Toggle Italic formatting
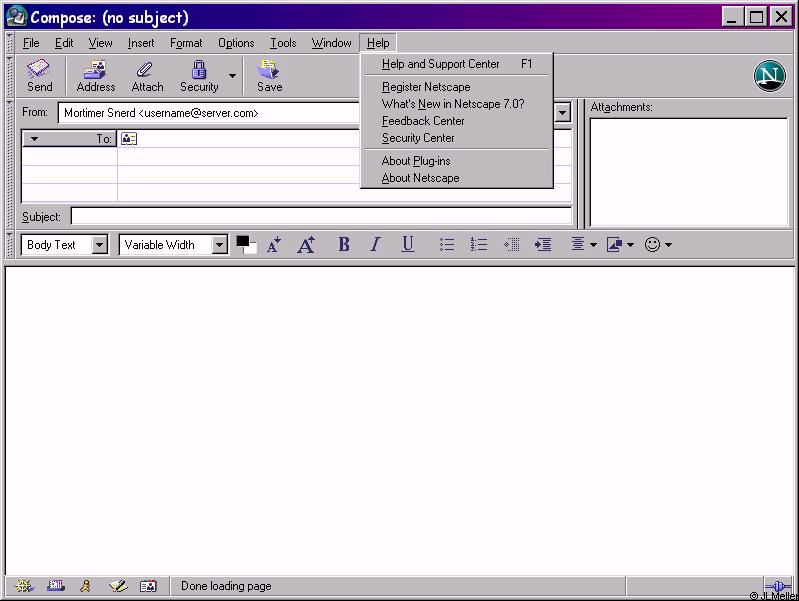799x601 pixels. (x=376, y=245)
